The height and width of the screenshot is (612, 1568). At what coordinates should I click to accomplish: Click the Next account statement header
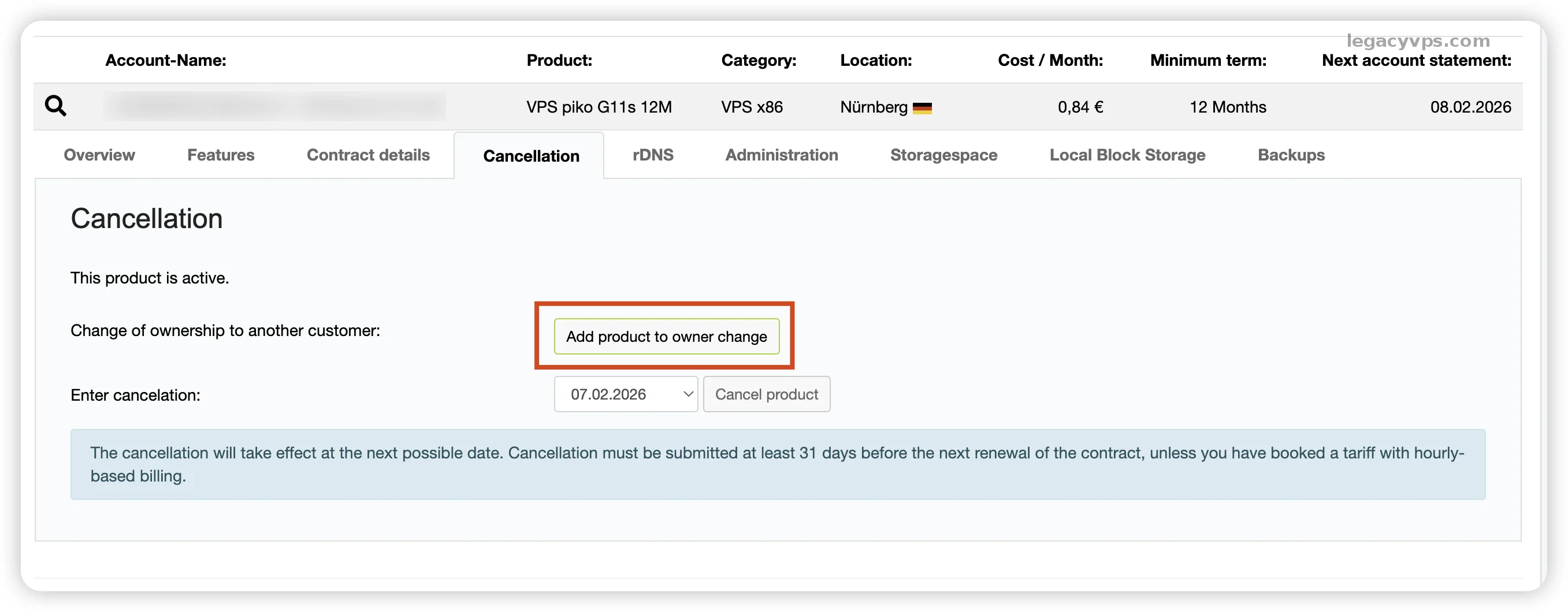pos(1416,60)
